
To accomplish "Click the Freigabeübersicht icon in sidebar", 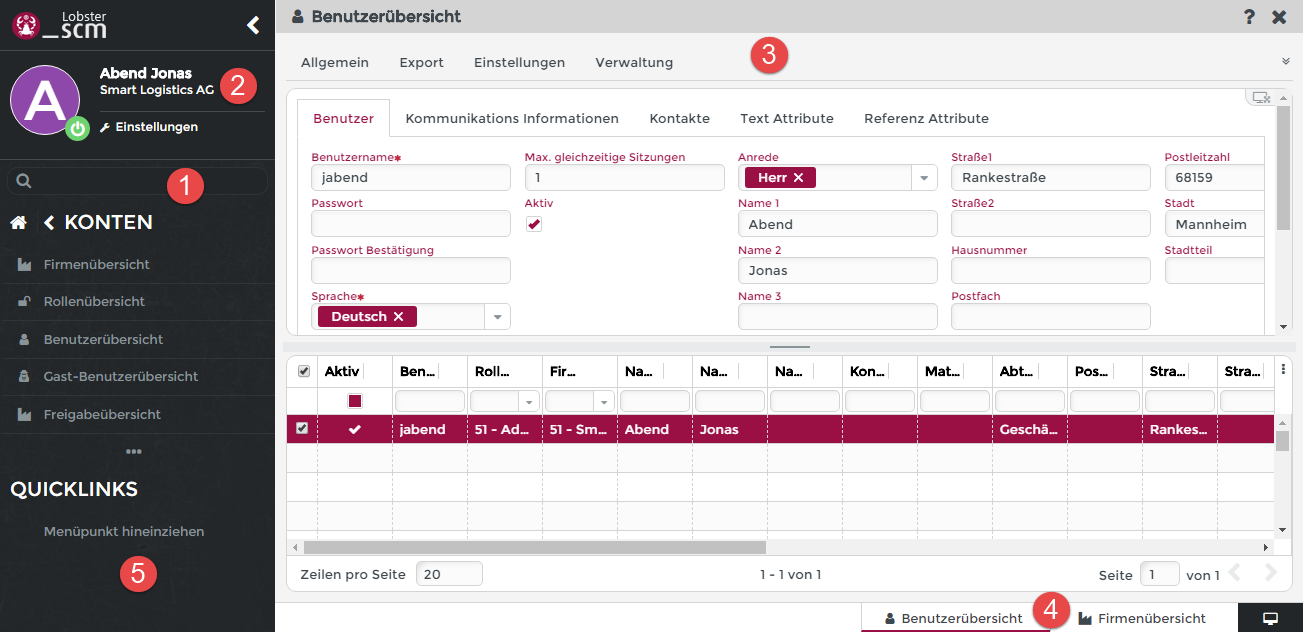I will coord(24,414).
